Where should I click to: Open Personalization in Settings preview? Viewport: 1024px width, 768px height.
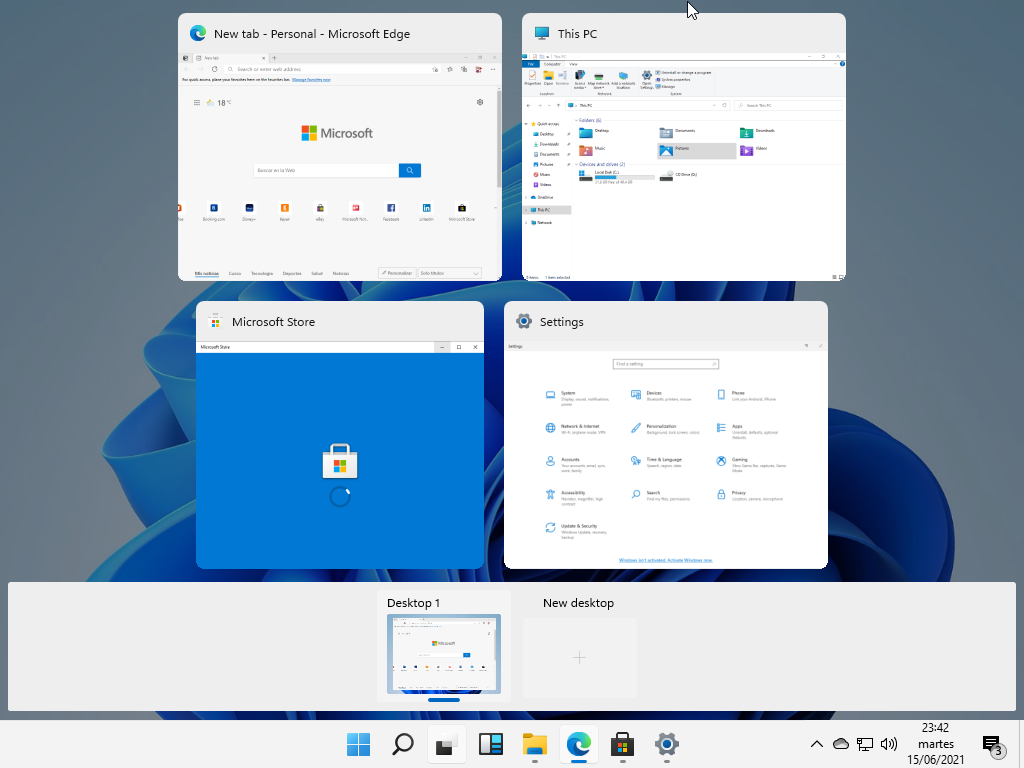click(664, 429)
